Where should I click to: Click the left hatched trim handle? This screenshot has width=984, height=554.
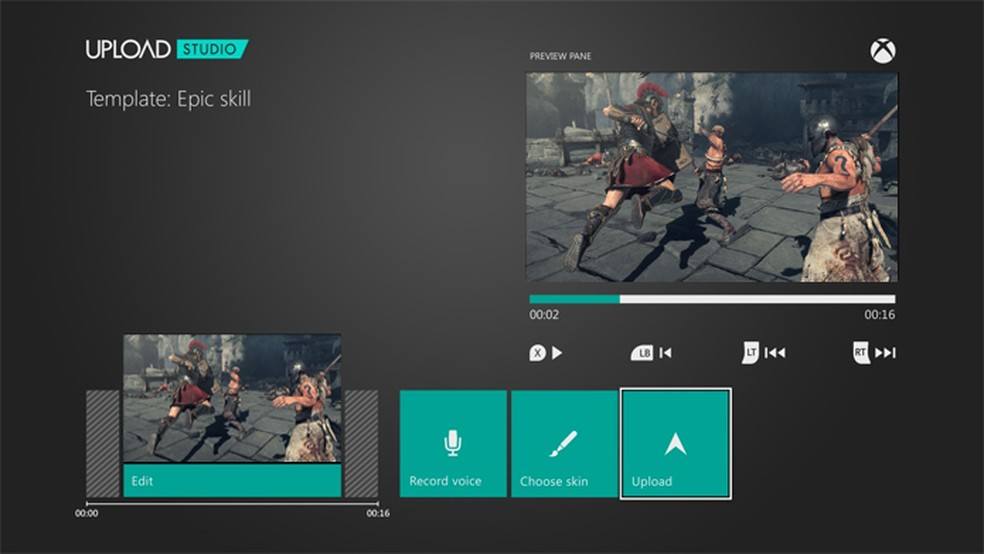(x=102, y=444)
